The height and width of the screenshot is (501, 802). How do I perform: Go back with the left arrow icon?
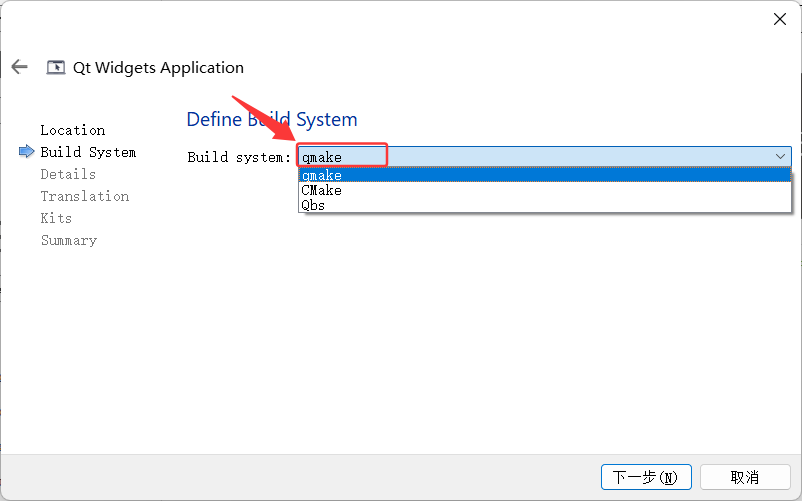point(19,67)
